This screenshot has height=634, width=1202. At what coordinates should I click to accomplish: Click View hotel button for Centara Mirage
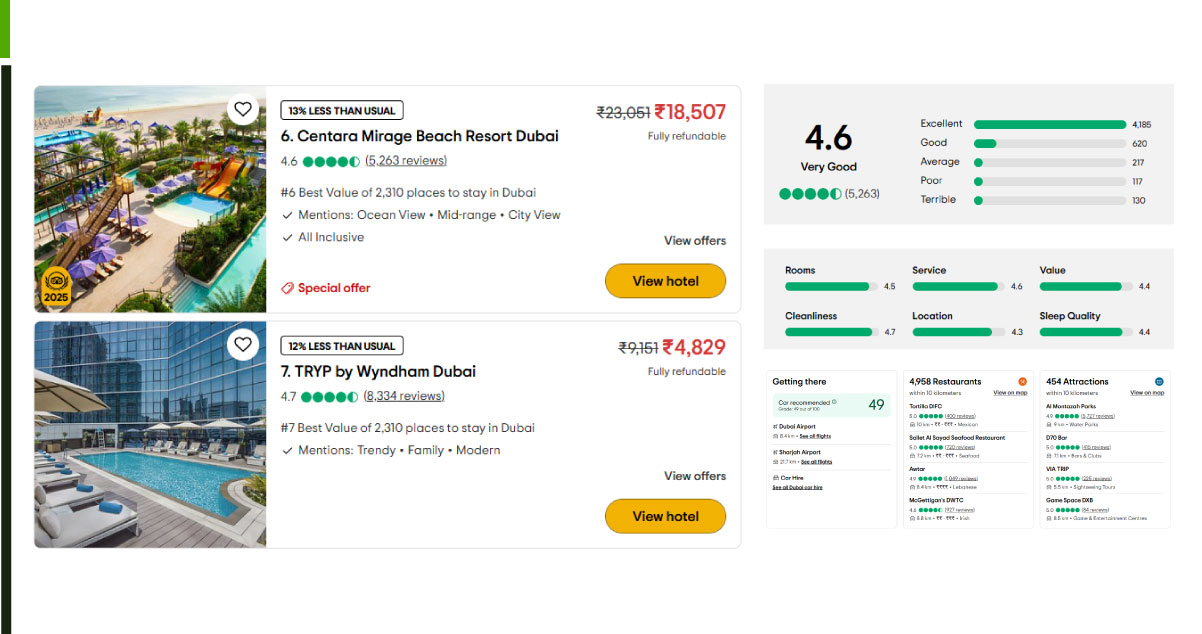pos(665,281)
